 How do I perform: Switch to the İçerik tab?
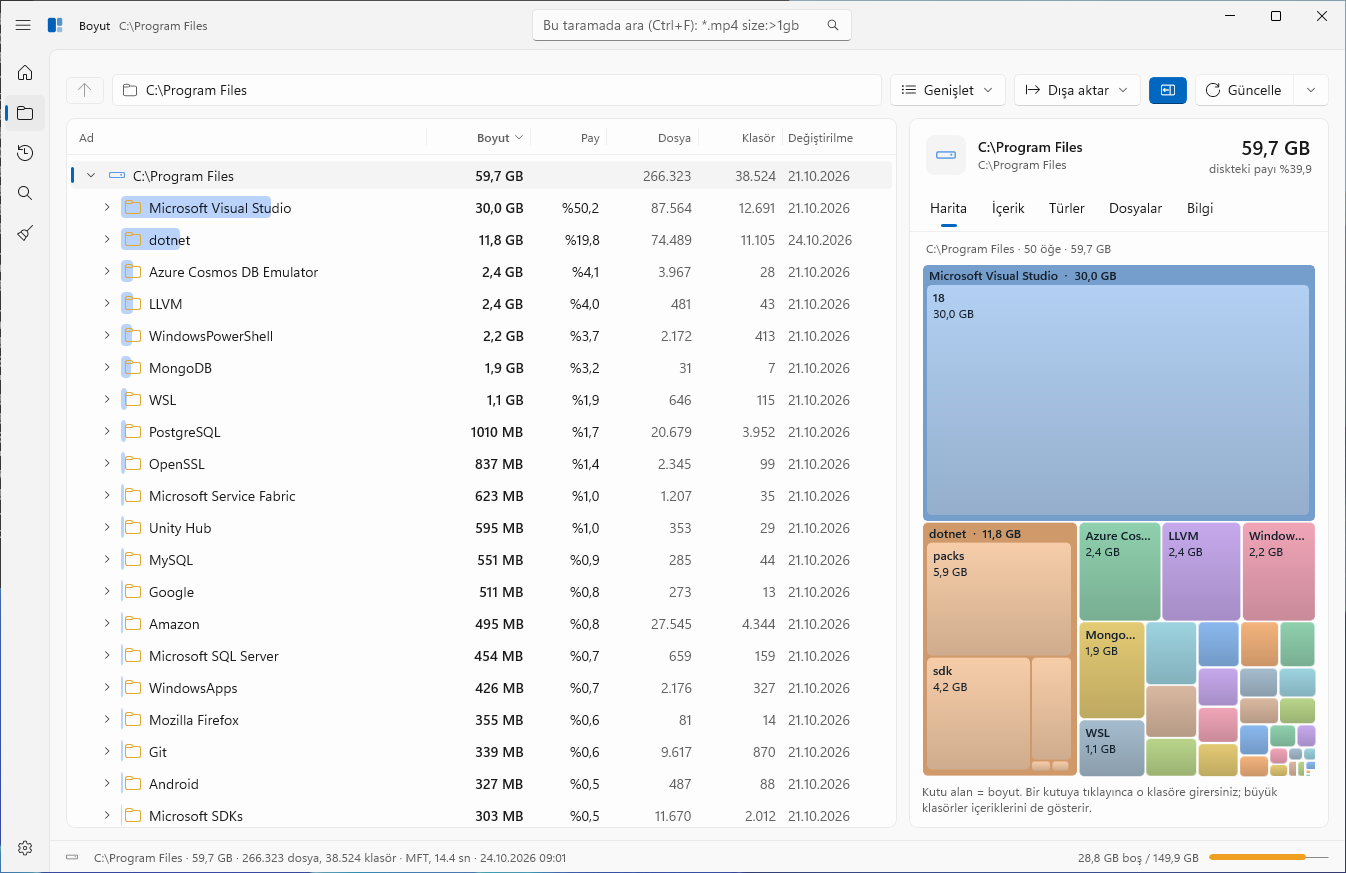pyautogui.click(x=1008, y=208)
